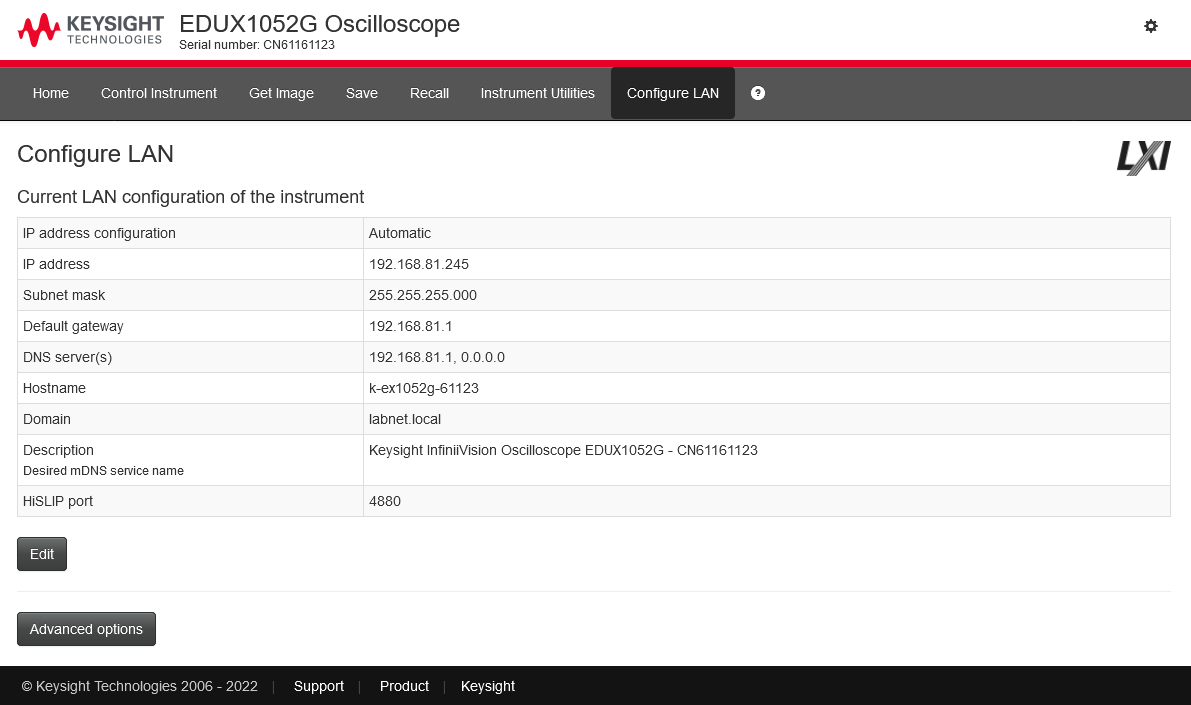
Task: Click the 'HiSLIP port' row label
Action: pyautogui.click(x=58, y=501)
